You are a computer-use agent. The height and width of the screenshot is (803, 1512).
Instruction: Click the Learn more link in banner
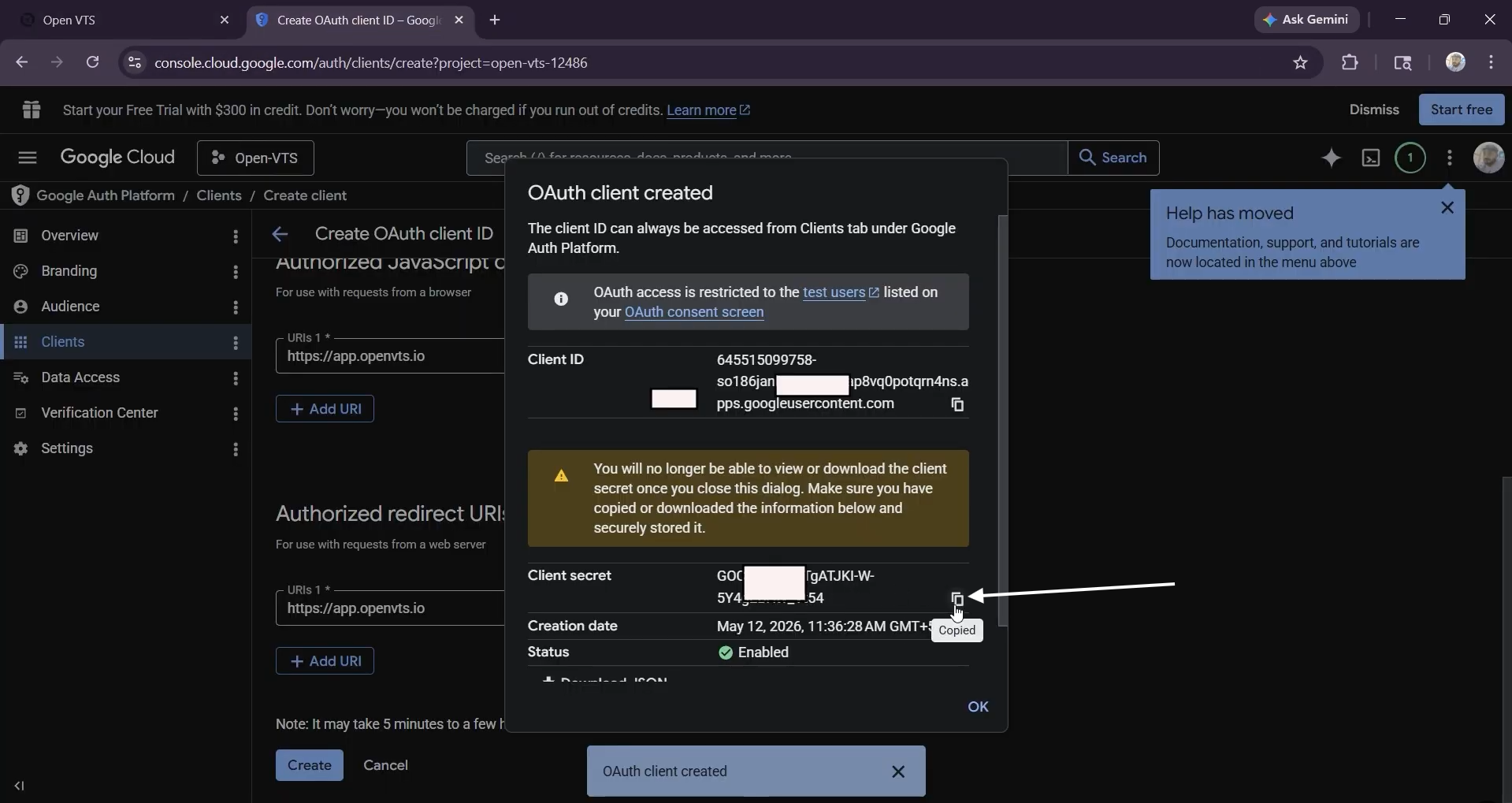708,110
